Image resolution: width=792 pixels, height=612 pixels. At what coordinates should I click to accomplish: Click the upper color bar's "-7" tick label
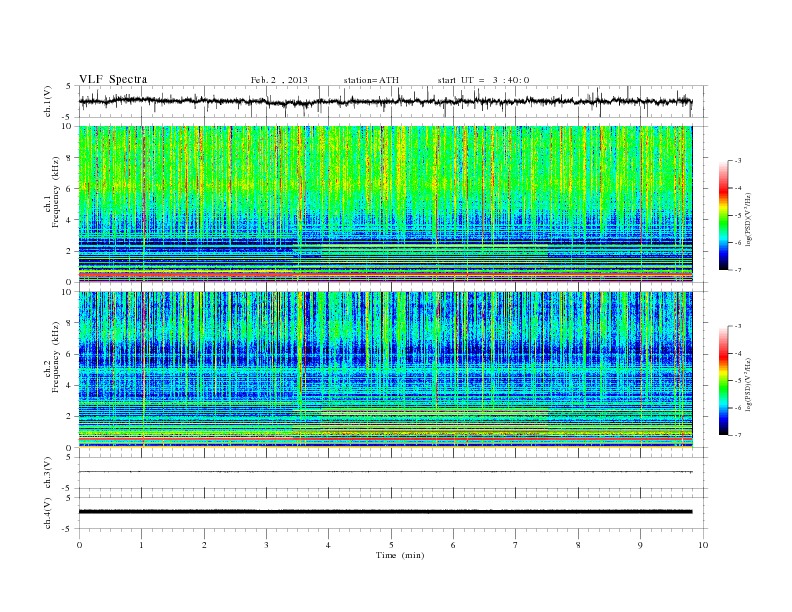coord(737,270)
